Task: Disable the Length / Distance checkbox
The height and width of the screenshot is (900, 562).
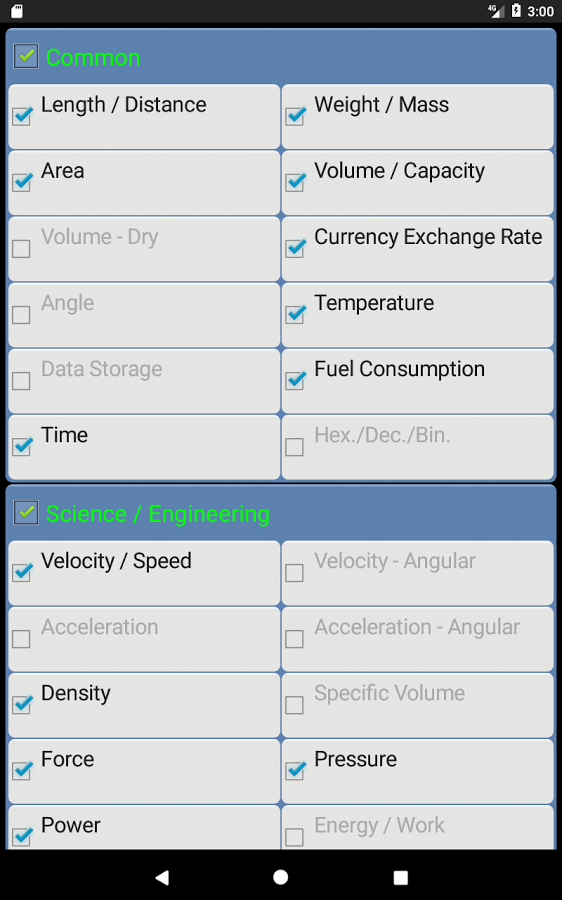Action: (x=22, y=116)
